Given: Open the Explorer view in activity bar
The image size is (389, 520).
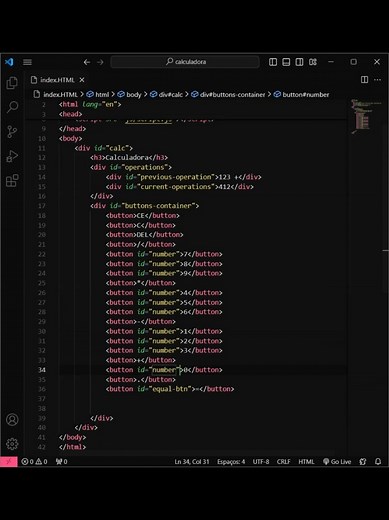Looking at the screenshot, I should pos(12,83).
